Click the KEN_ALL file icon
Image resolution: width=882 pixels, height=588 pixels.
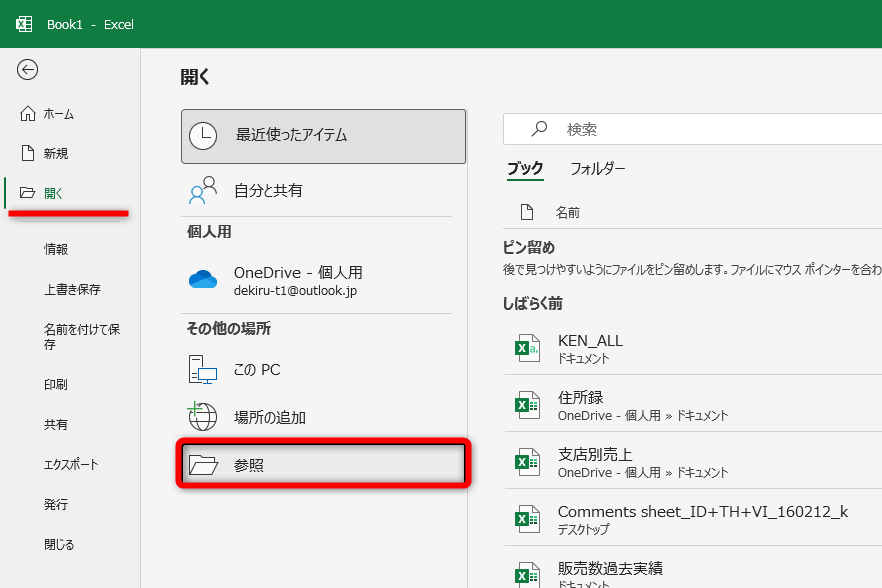click(527, 348)
